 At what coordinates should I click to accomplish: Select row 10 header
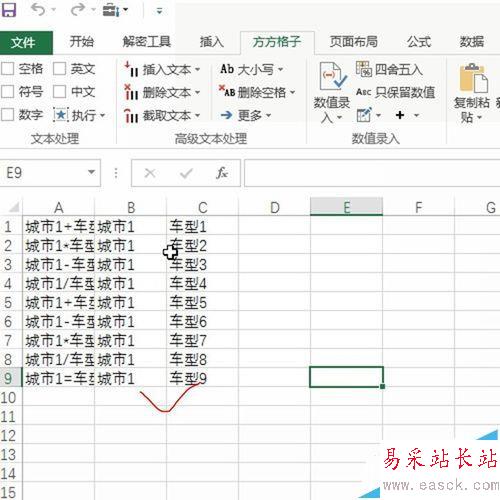tap(10, 398)
